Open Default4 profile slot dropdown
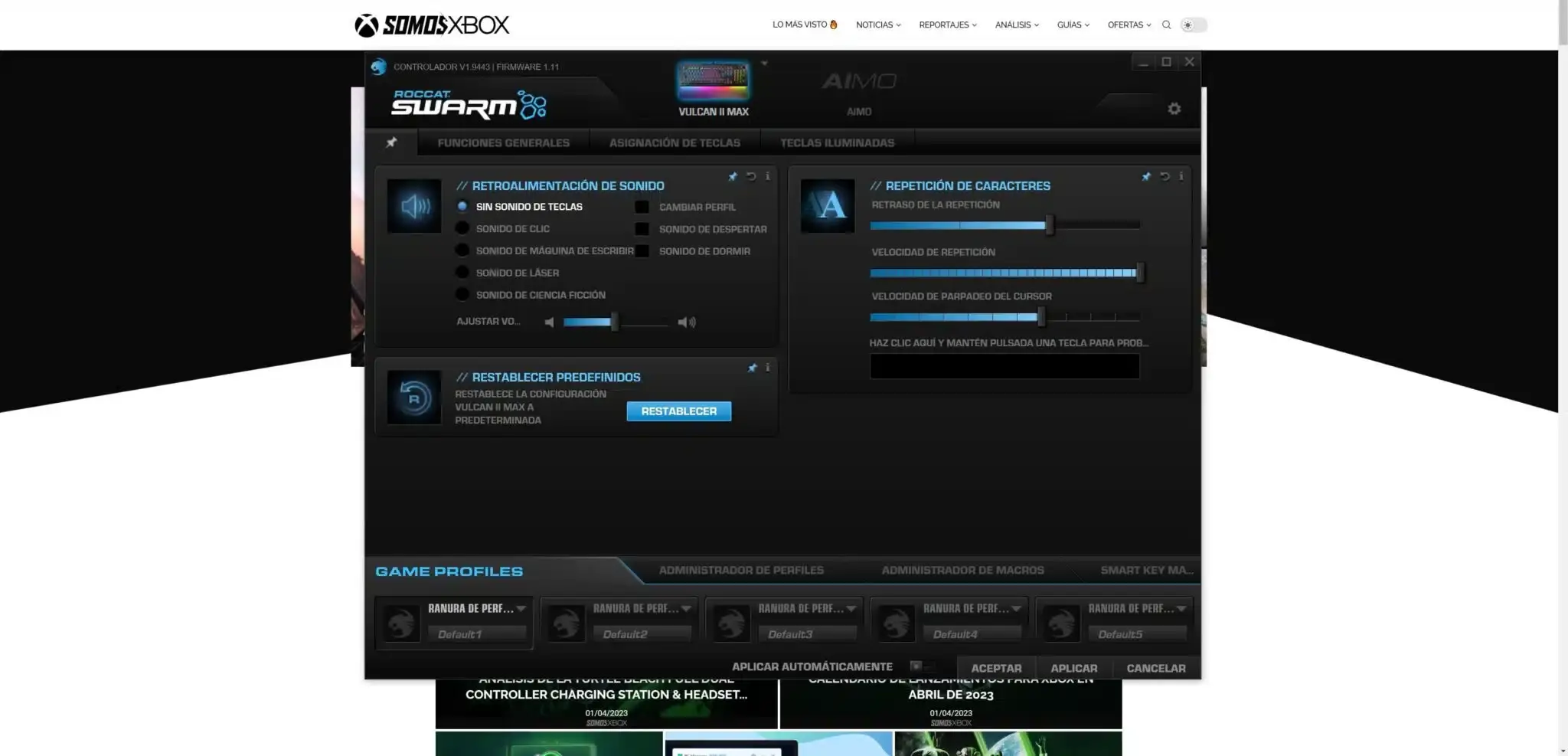1568x756 pixels. click(x=1016, y=608)
